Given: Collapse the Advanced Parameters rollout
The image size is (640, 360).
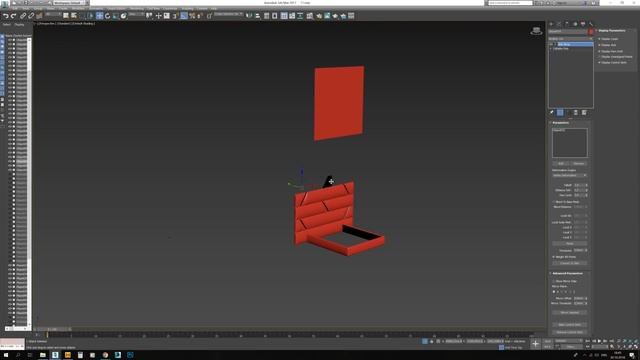Looking at the screenshot, I should coord(567,273).
